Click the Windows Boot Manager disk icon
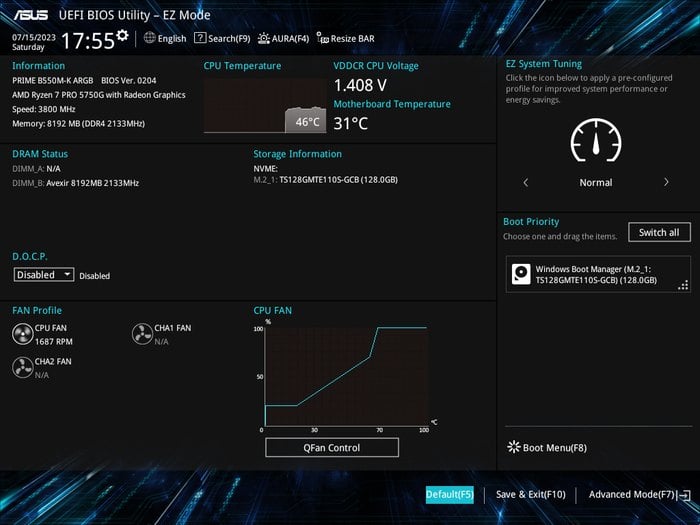 (x=521, y=274)
